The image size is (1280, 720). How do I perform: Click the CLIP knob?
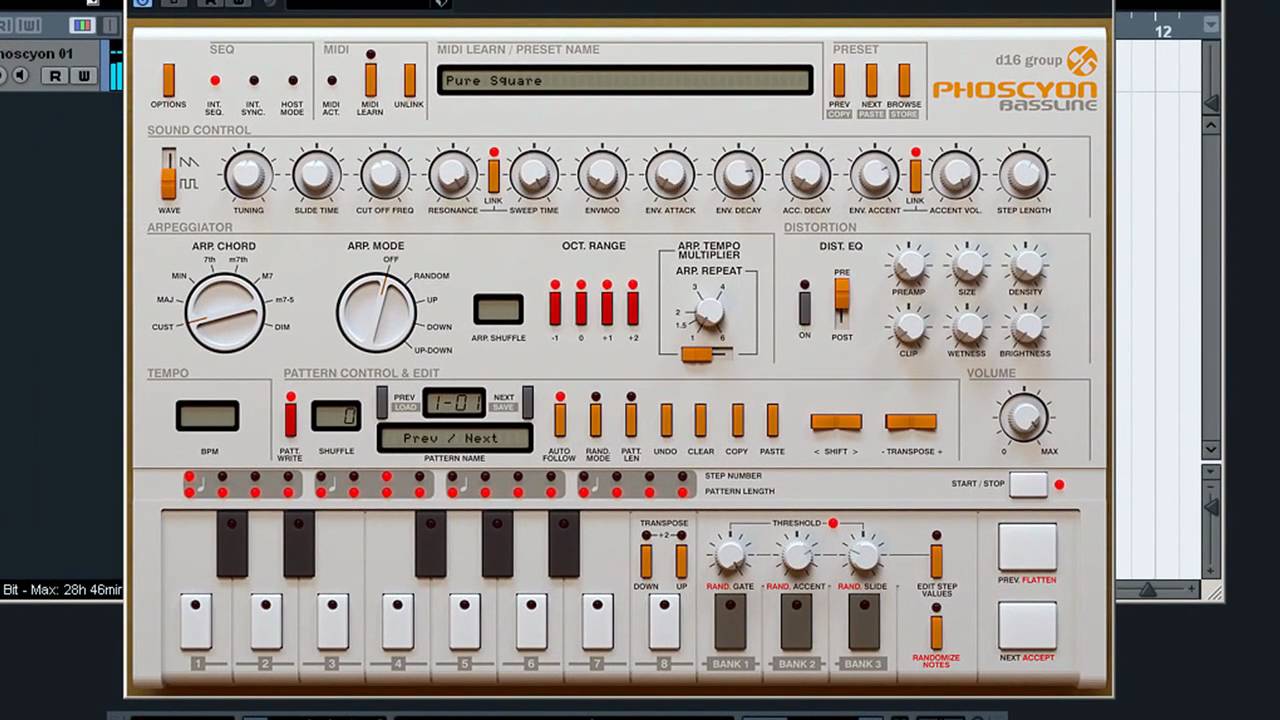[x=909, y=326]
